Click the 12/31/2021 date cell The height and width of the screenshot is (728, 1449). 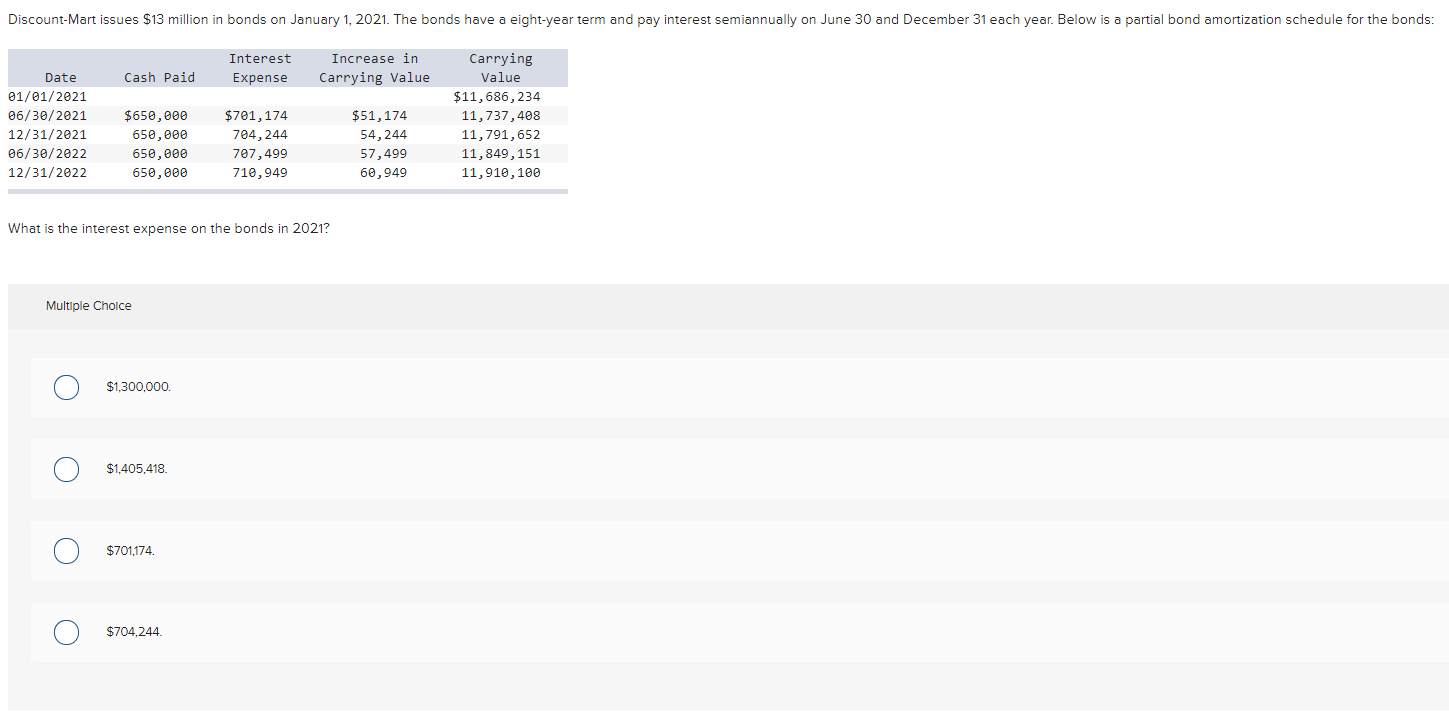click(47, 135)
